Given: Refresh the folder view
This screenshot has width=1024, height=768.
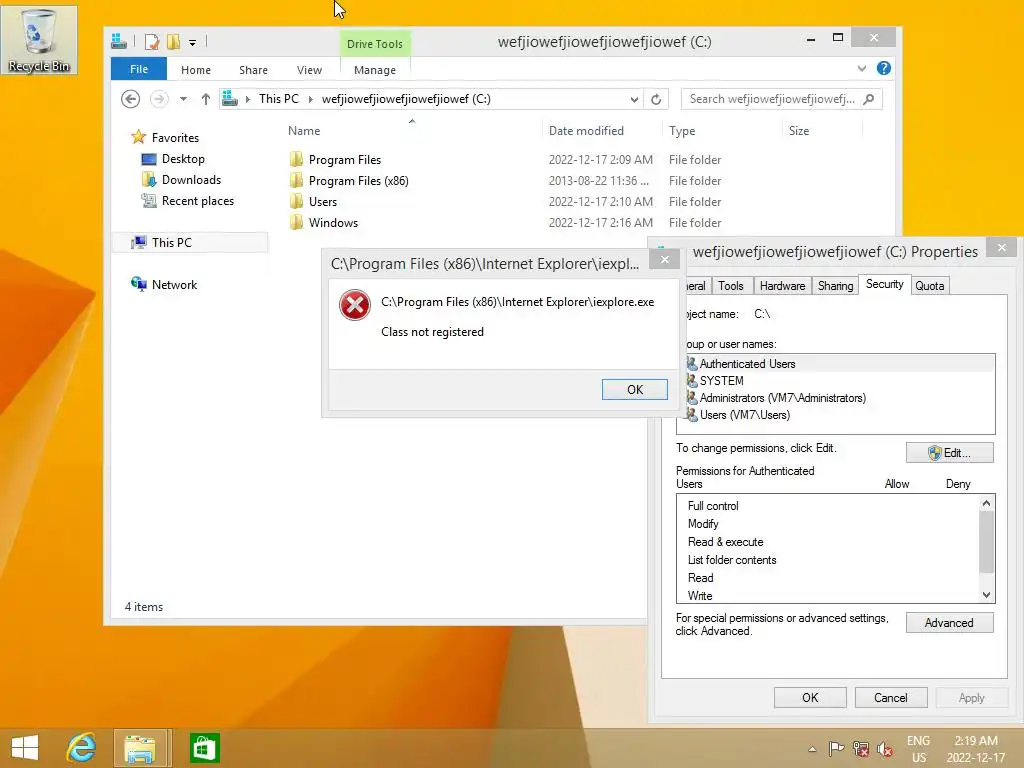Looking at the screenshot, I should click(x=656, y=99).
